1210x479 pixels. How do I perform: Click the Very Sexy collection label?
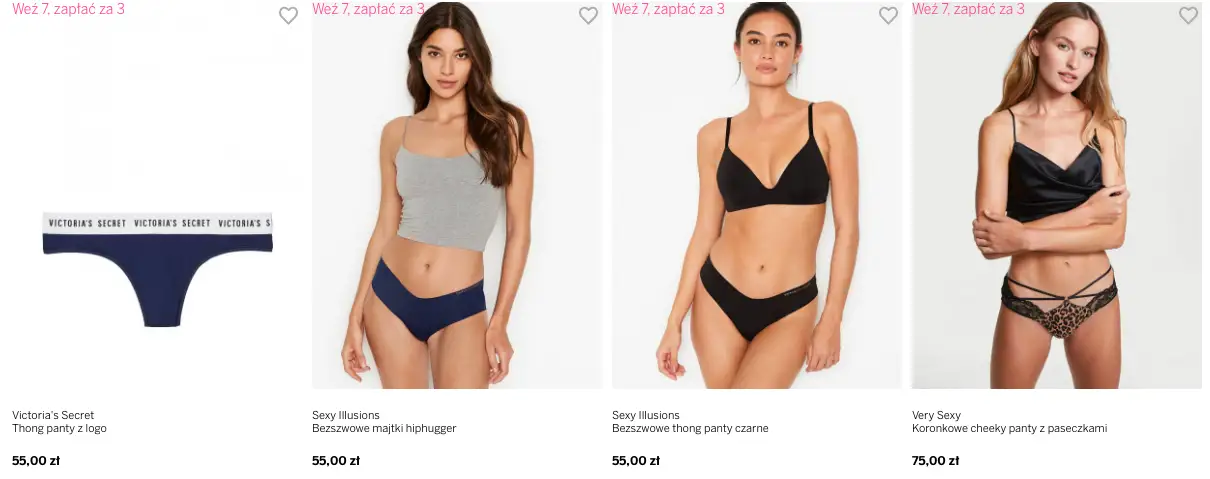click(936, 415)
